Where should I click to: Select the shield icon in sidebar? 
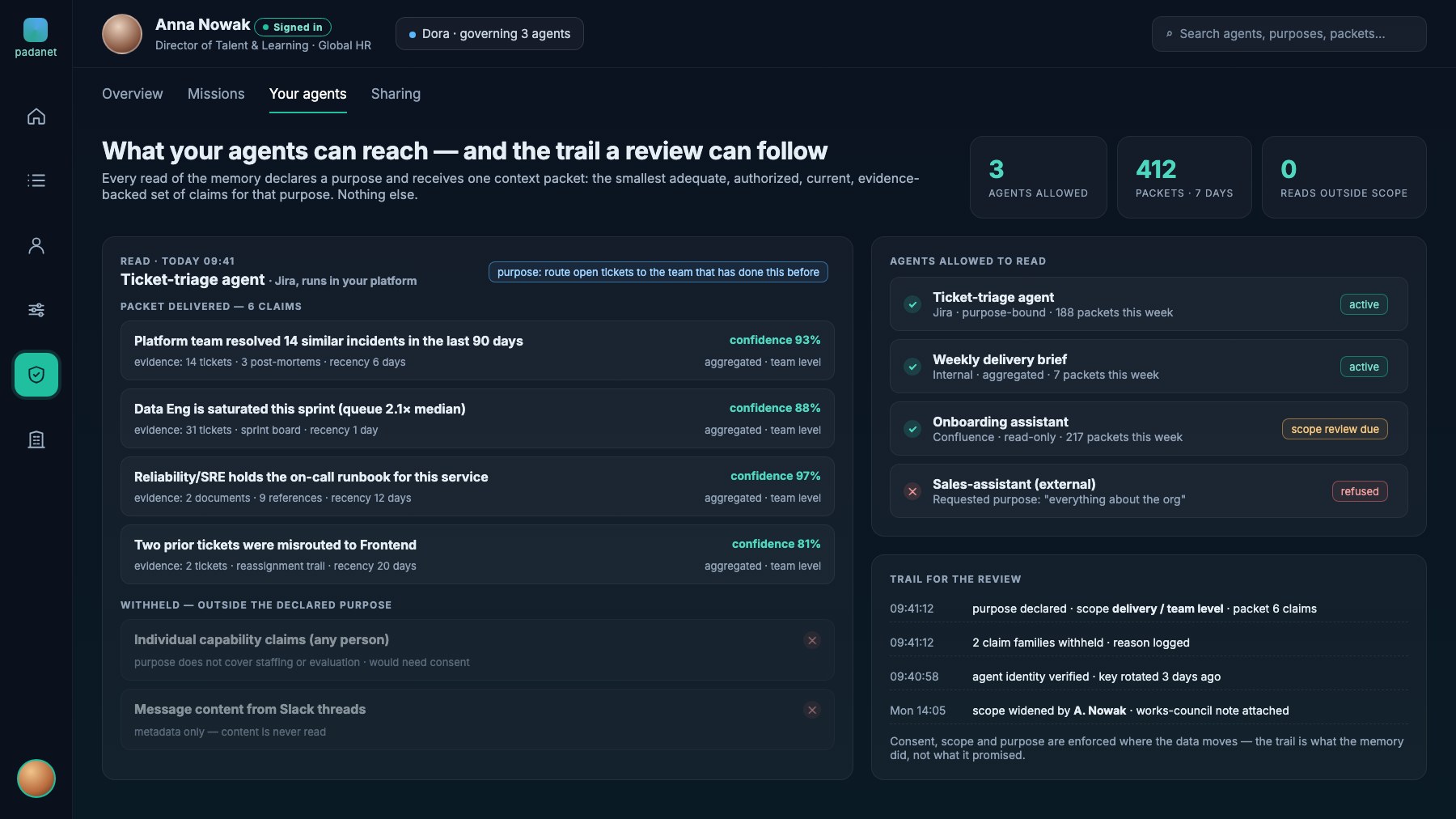click(x=36, y=375)
